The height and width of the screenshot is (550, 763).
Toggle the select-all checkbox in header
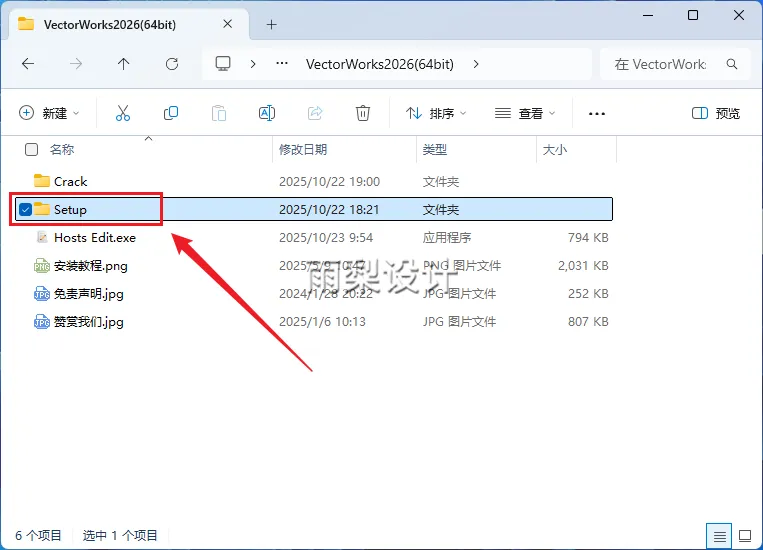tap(31, 149)
